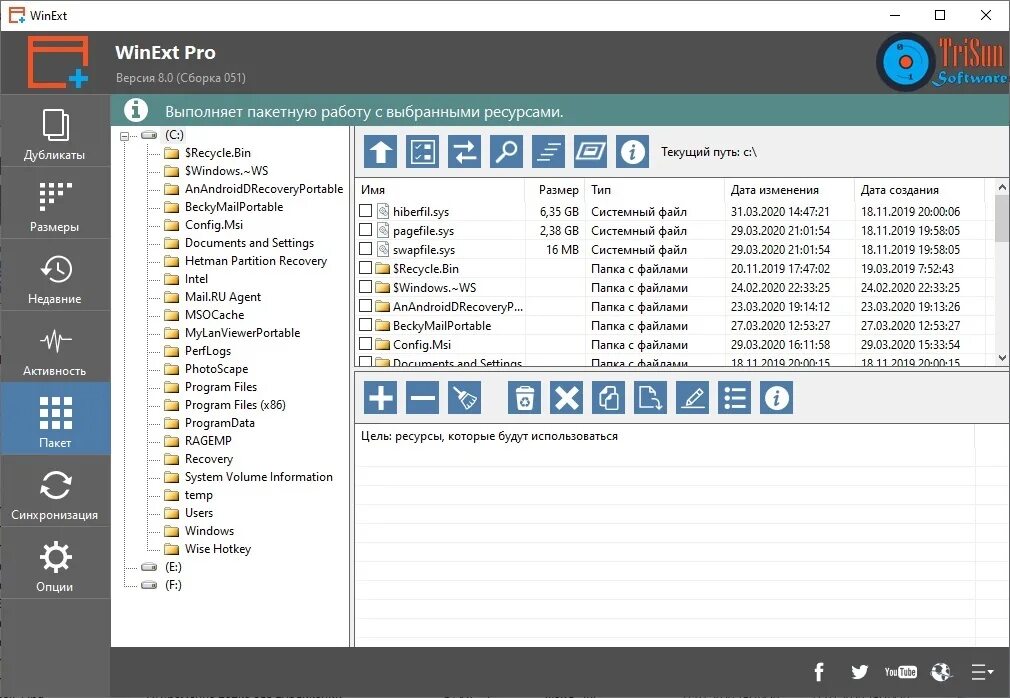
Task: Select the Пакет sidebar tab
Action: pos(55,419)
